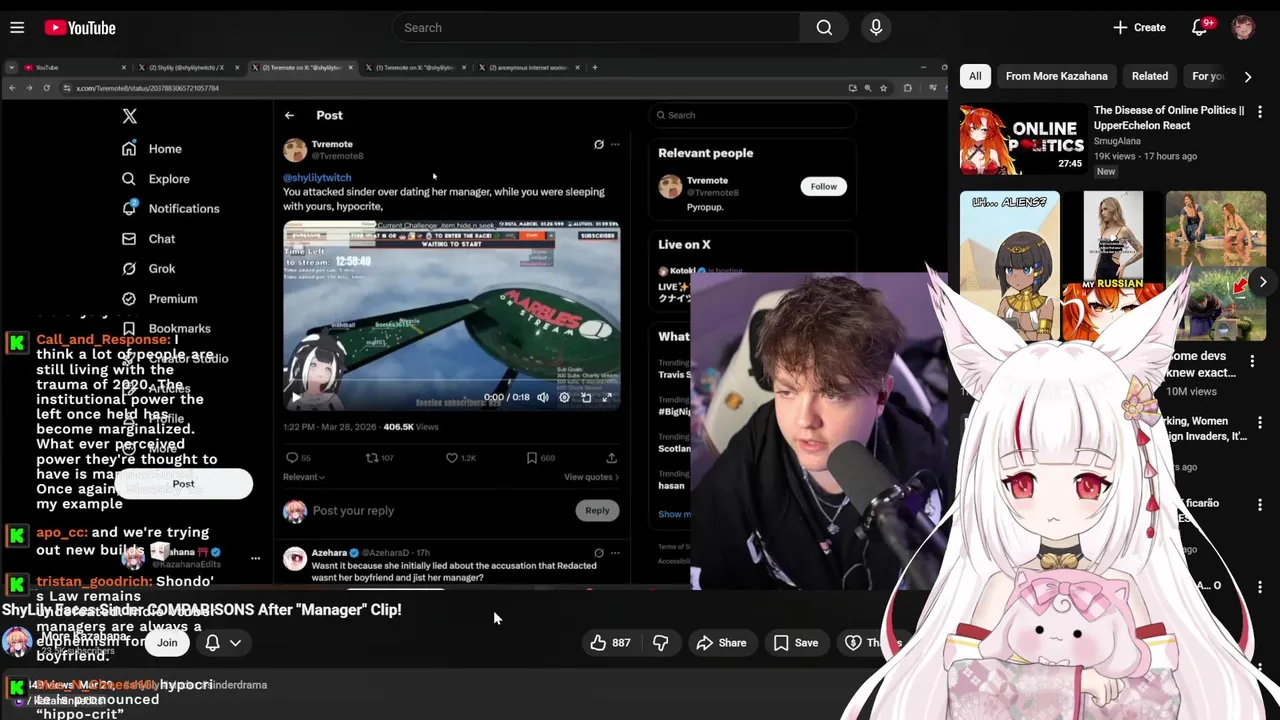
Task: Show next shorts with the arrow
Action: click(1263, 282)
